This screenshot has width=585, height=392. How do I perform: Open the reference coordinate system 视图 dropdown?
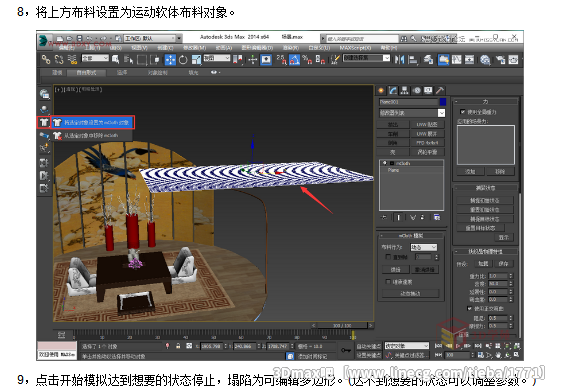point(216,58)
